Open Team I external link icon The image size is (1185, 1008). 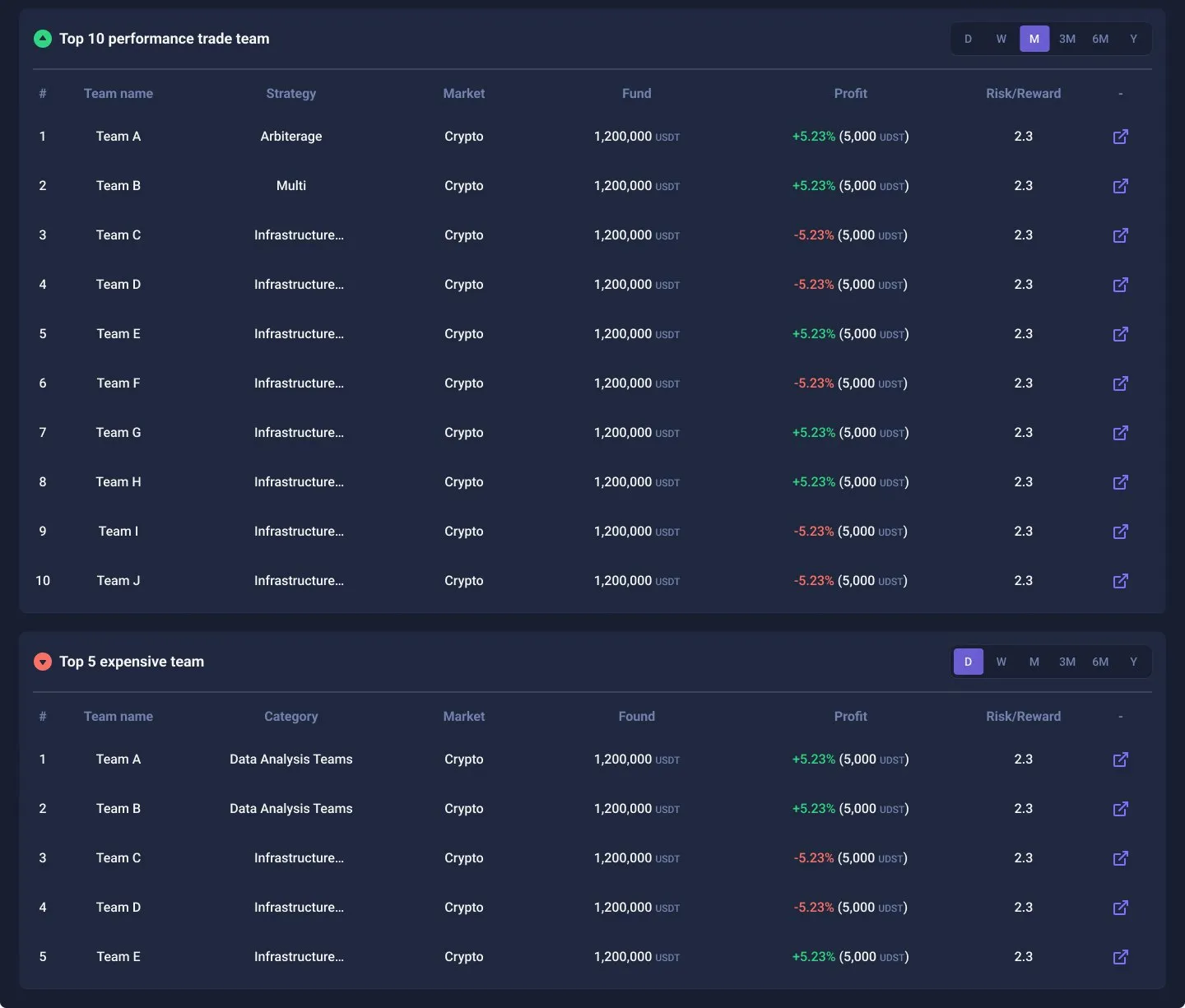1120,532
